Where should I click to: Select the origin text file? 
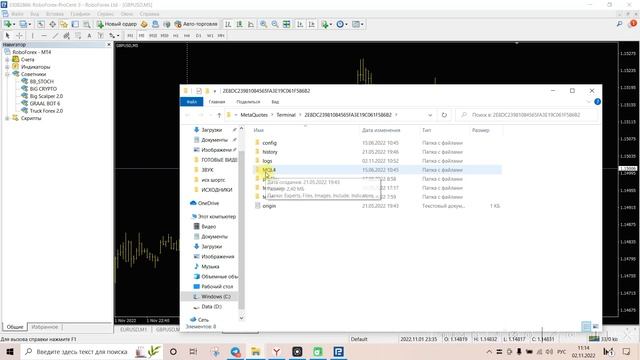(x=269, y=206)
